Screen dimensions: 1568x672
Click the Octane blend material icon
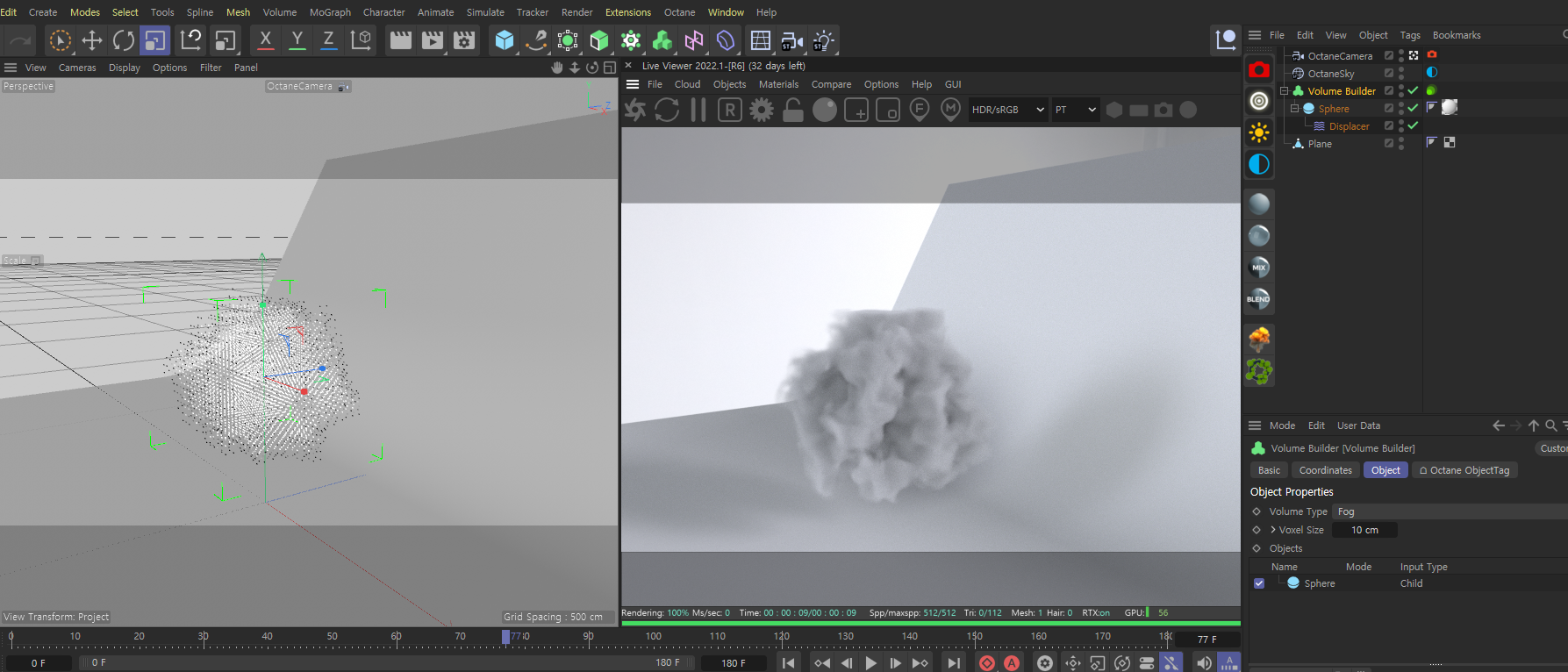(x=1259, y=299)
